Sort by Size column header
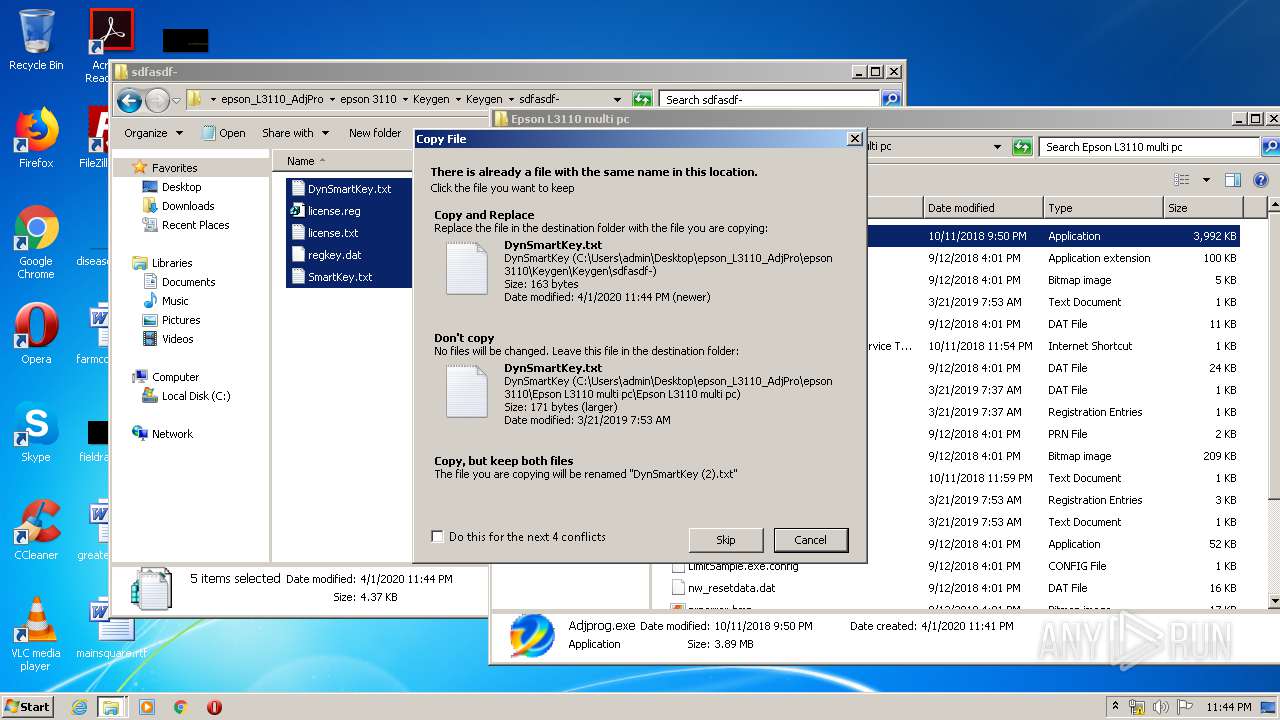This screenshot has height=720, width=1280. pos(1203,208)
